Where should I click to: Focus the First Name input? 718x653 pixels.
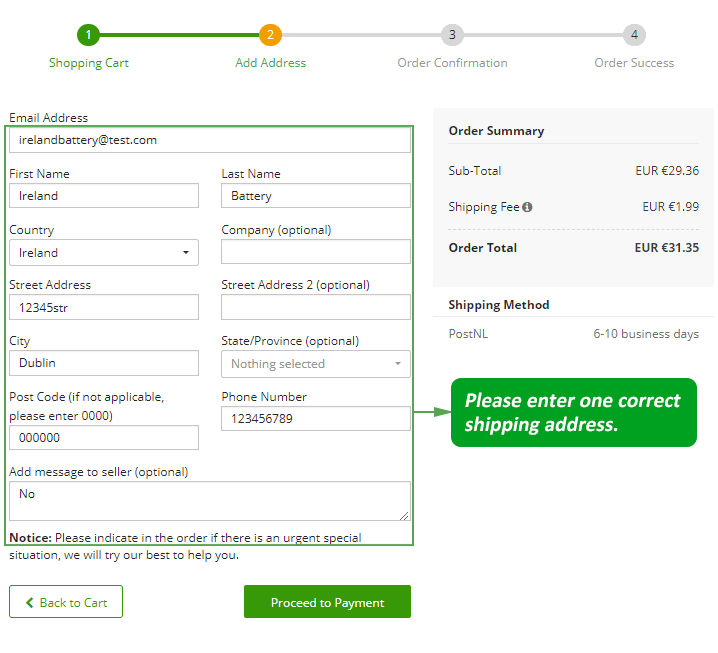pos(104,196)
